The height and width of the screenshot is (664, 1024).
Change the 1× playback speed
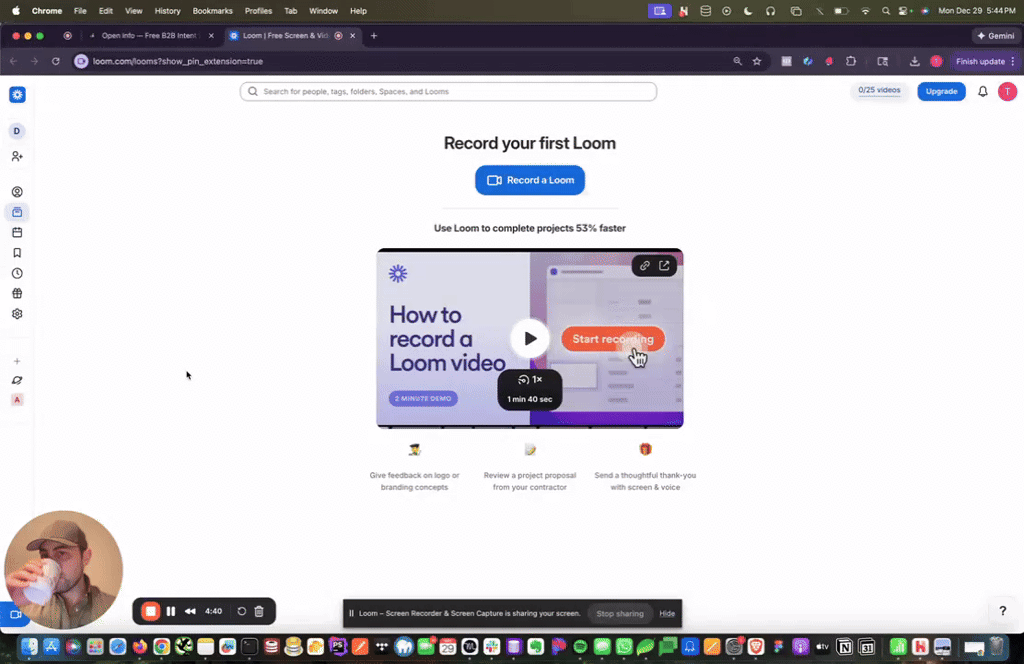click(x=530, y=379)
